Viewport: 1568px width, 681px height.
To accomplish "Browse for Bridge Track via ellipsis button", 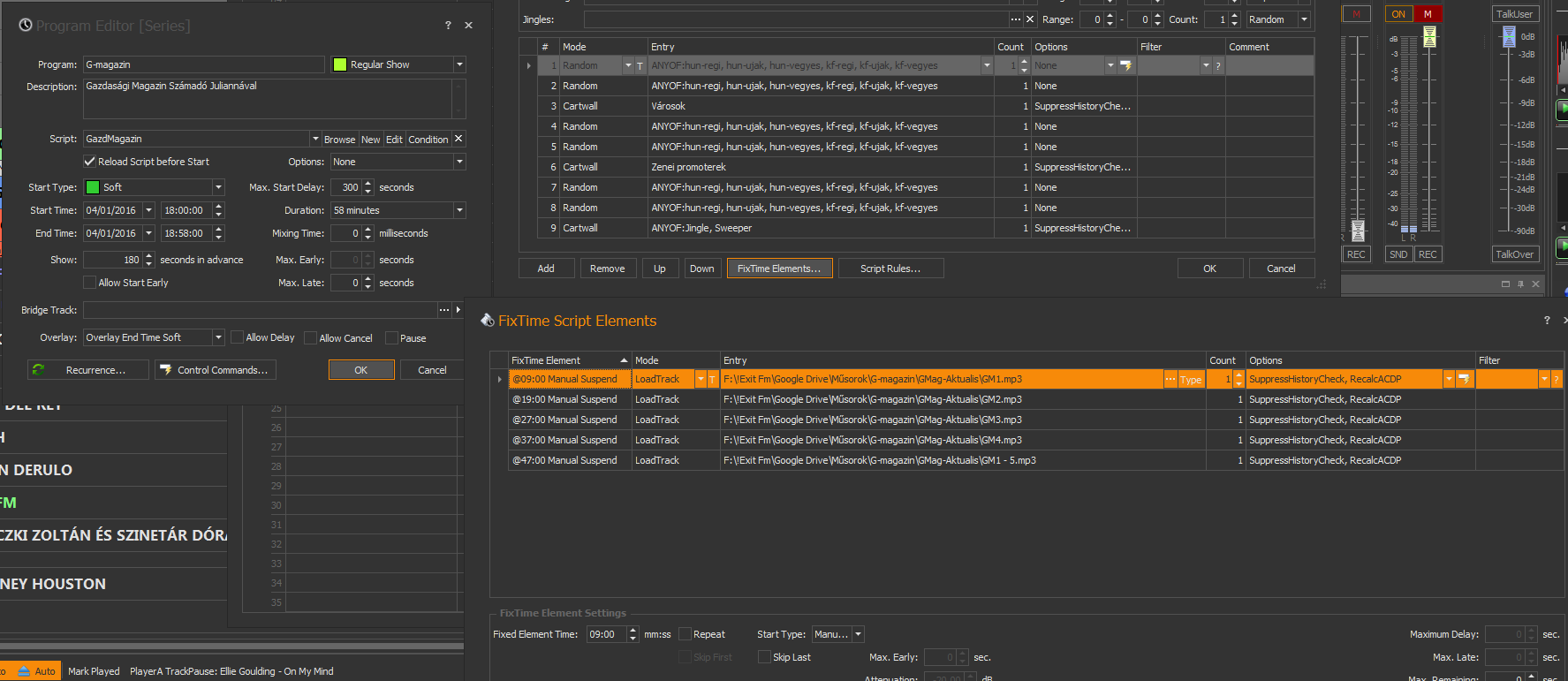I will point(444,310).
